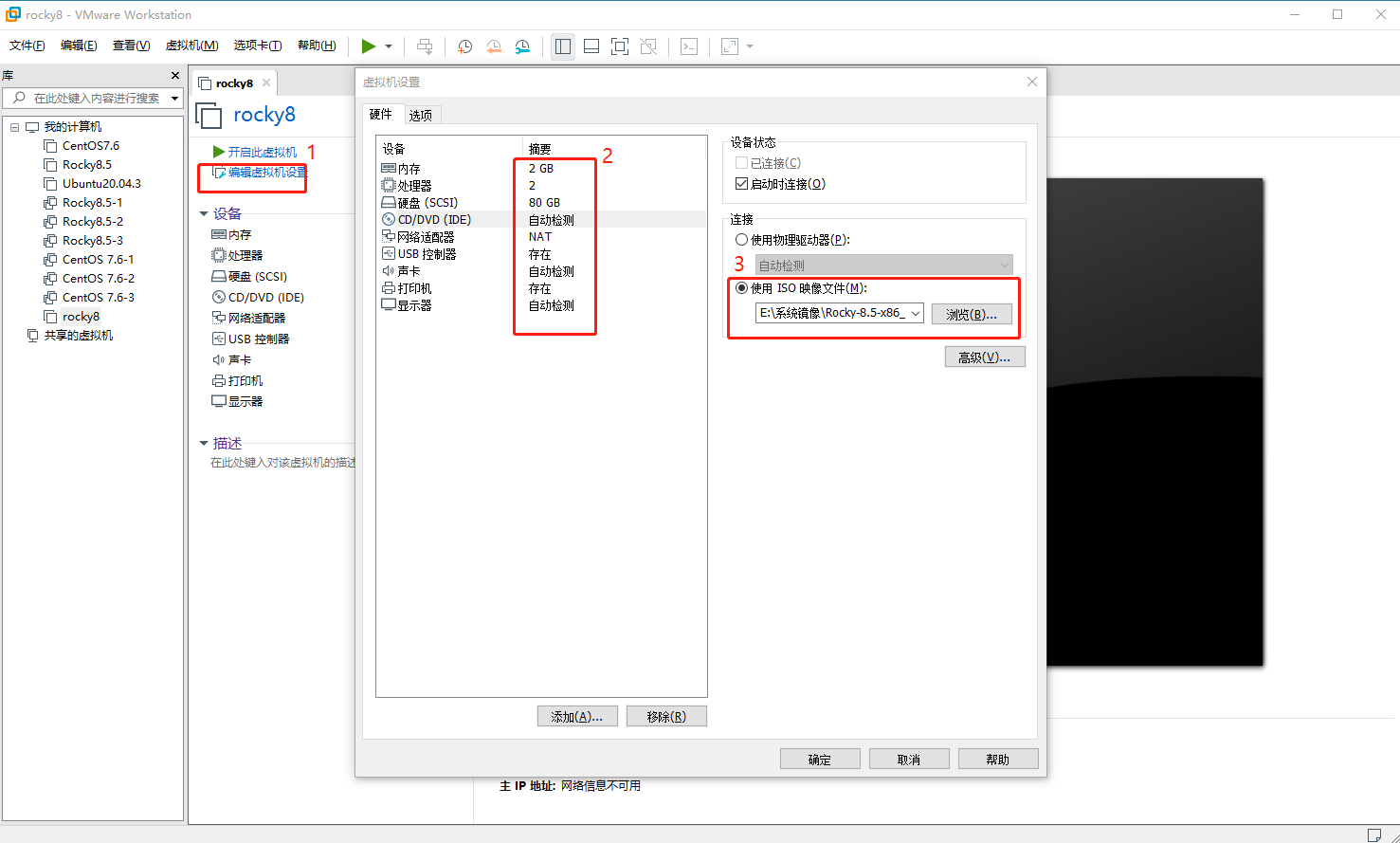Click the 已连接(C) checkbox
The image size is (1400, 843).
(x=742, y=163)
